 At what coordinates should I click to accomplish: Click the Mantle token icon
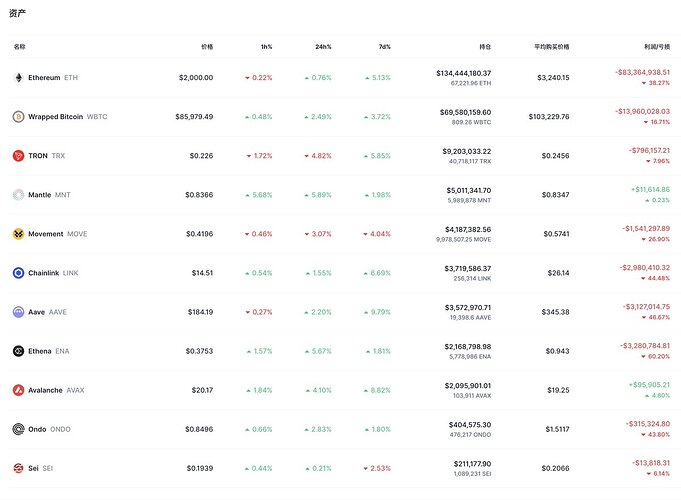point(18,195)
